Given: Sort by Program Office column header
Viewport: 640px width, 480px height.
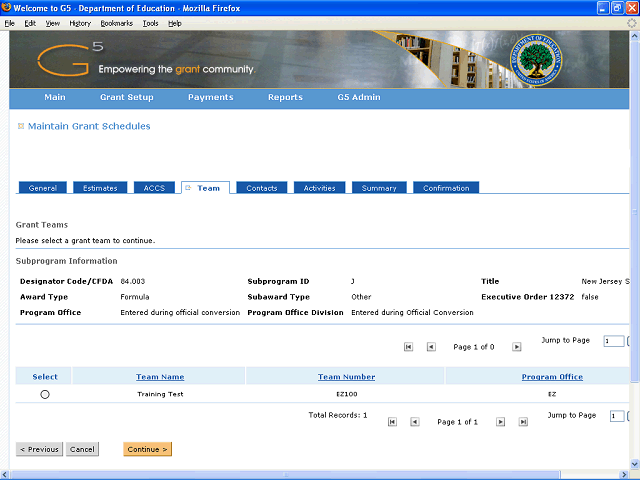Looking at the screenshot, I should (x=552, y=377).
